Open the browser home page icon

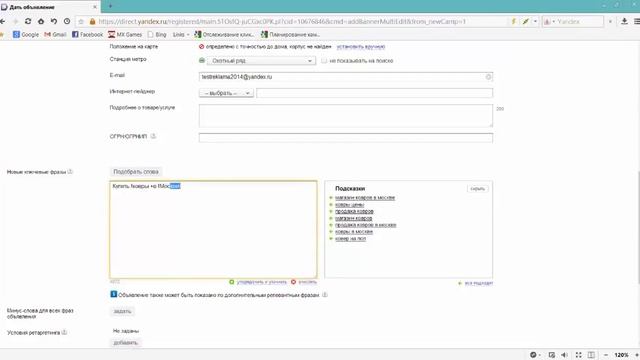(x=41, y=21)
